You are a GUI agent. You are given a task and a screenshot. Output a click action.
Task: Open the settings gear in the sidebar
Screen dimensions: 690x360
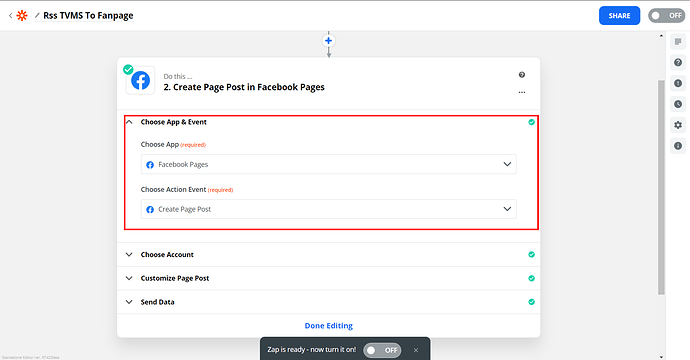coord(678,125)
